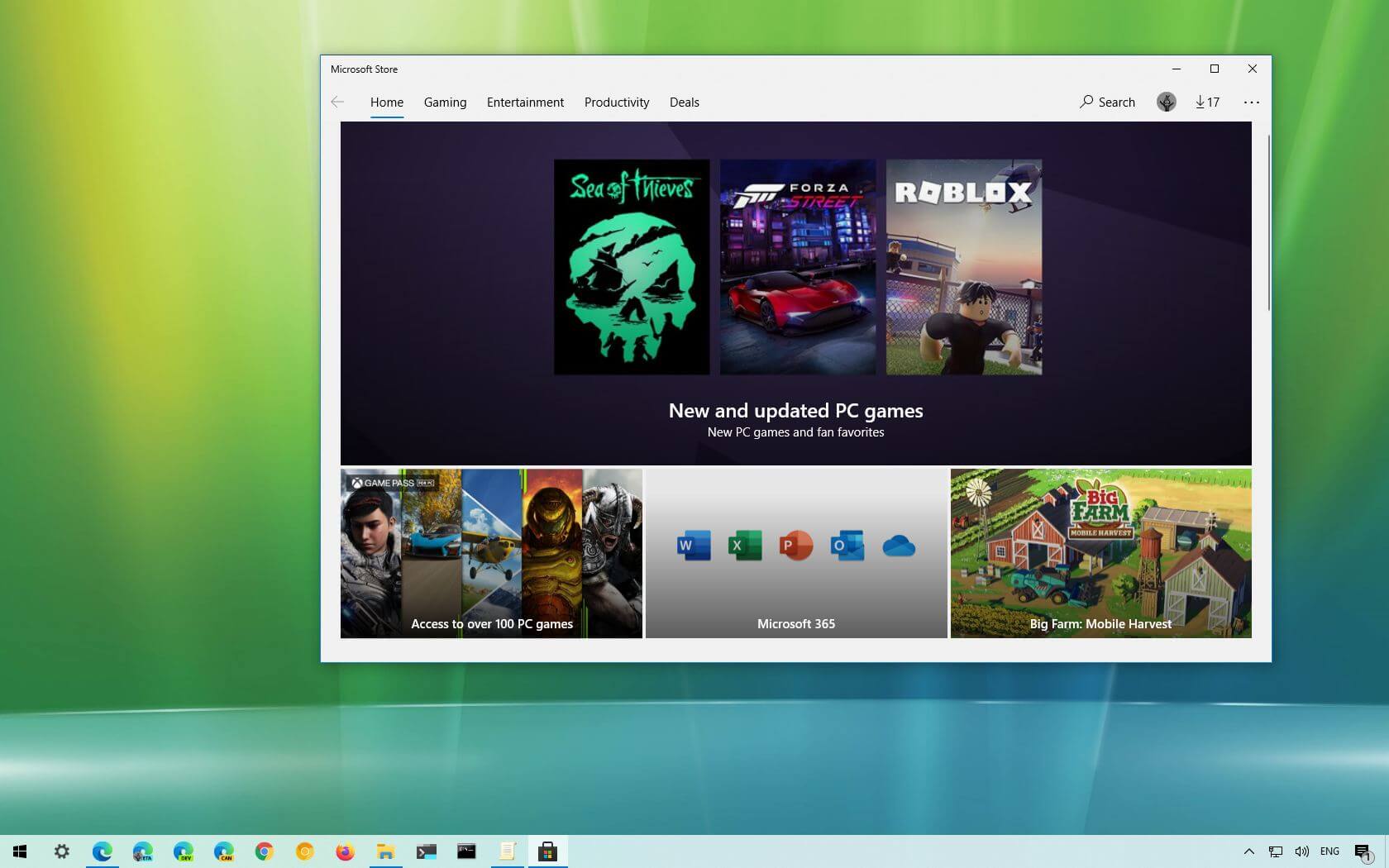This screenshot has height=868, width=1389.
Task: Open the Start menu
Action: [x=20, y=851]
